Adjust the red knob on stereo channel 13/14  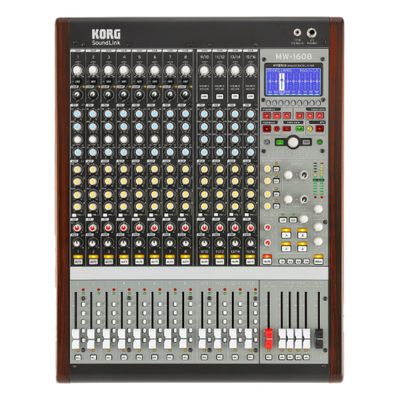235,227
